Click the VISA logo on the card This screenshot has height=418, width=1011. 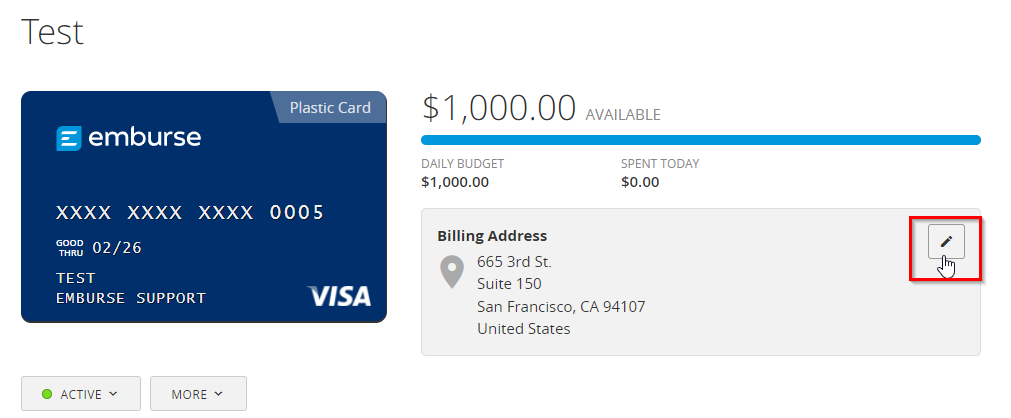(x=339, y=296)
